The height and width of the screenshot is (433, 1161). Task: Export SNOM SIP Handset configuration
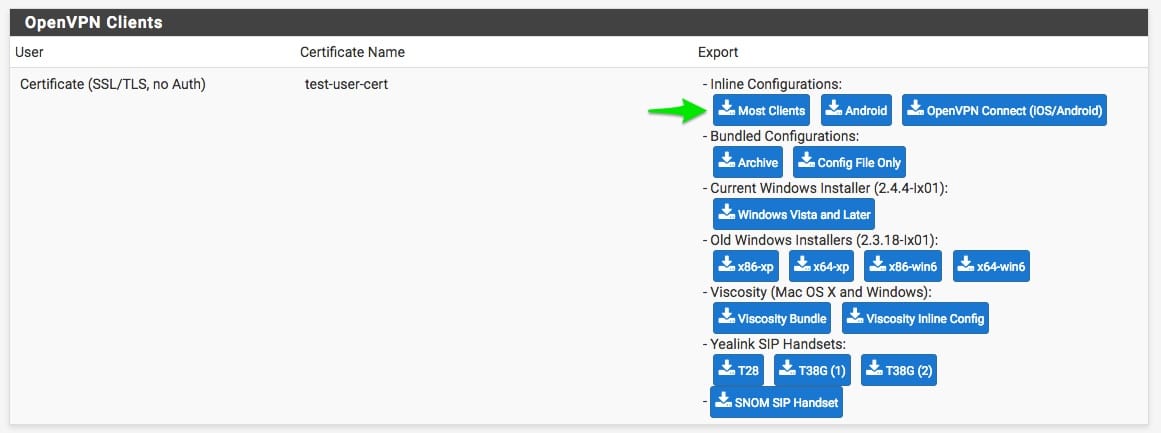tap(776, 402)
